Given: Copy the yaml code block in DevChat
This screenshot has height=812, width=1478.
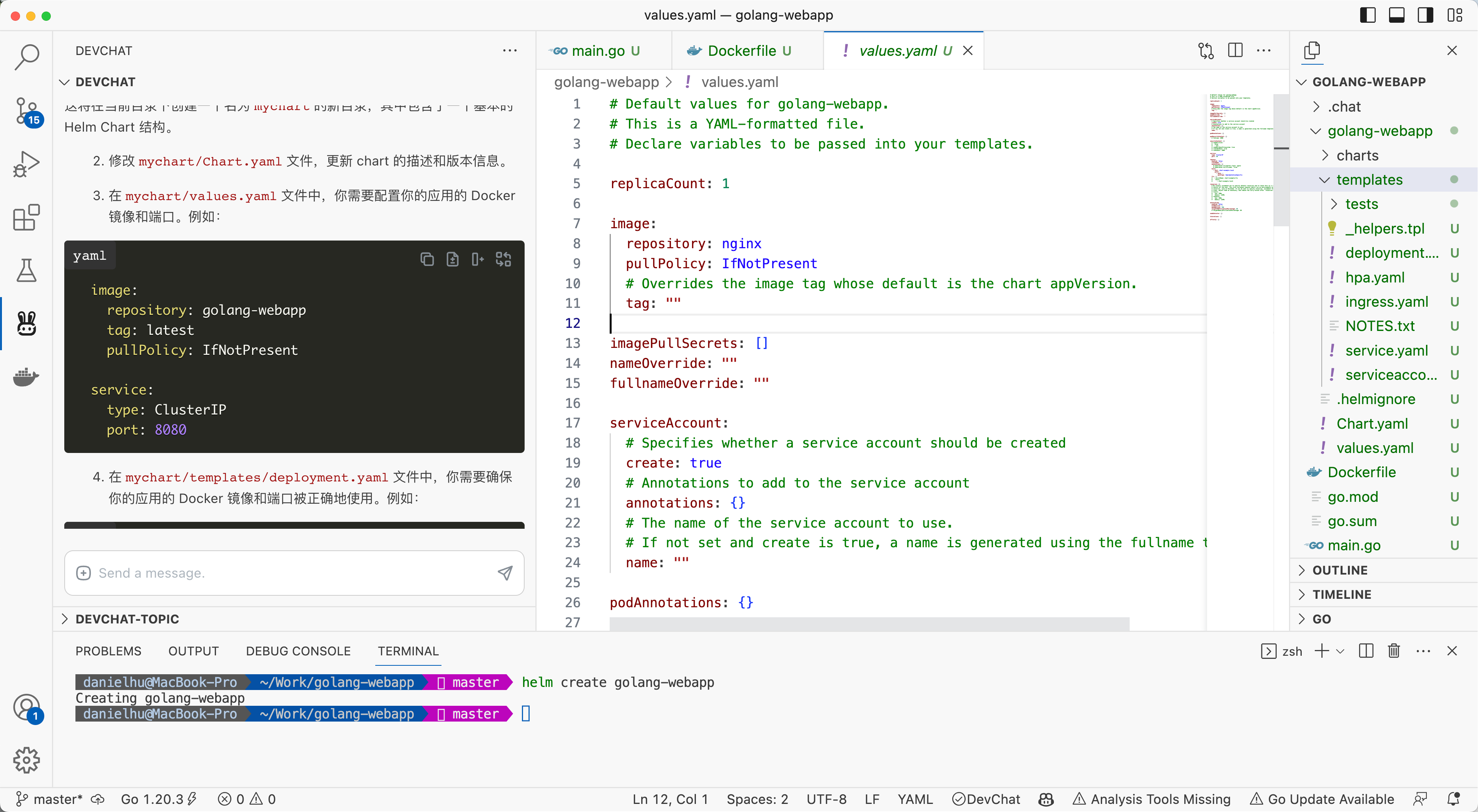Looking at the screenshot, I should tap(428, 259).
